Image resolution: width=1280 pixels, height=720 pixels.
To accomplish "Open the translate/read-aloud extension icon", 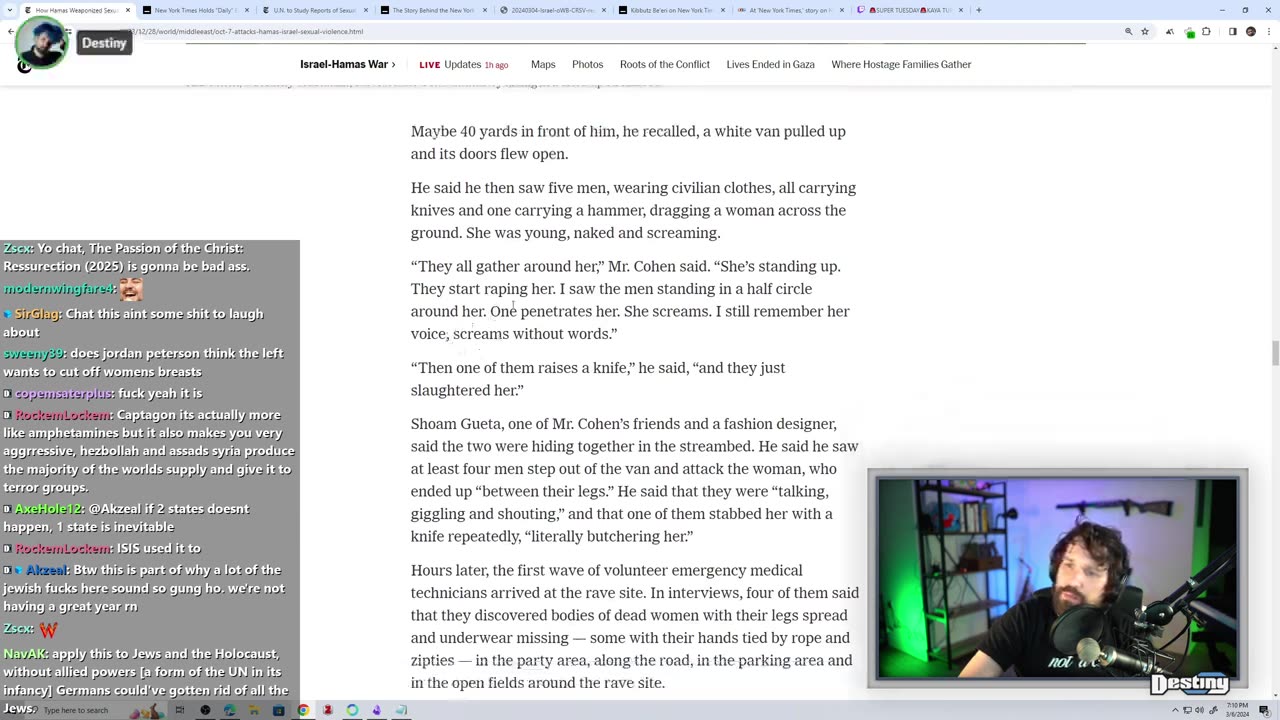I will click(x=1170, y=32).
